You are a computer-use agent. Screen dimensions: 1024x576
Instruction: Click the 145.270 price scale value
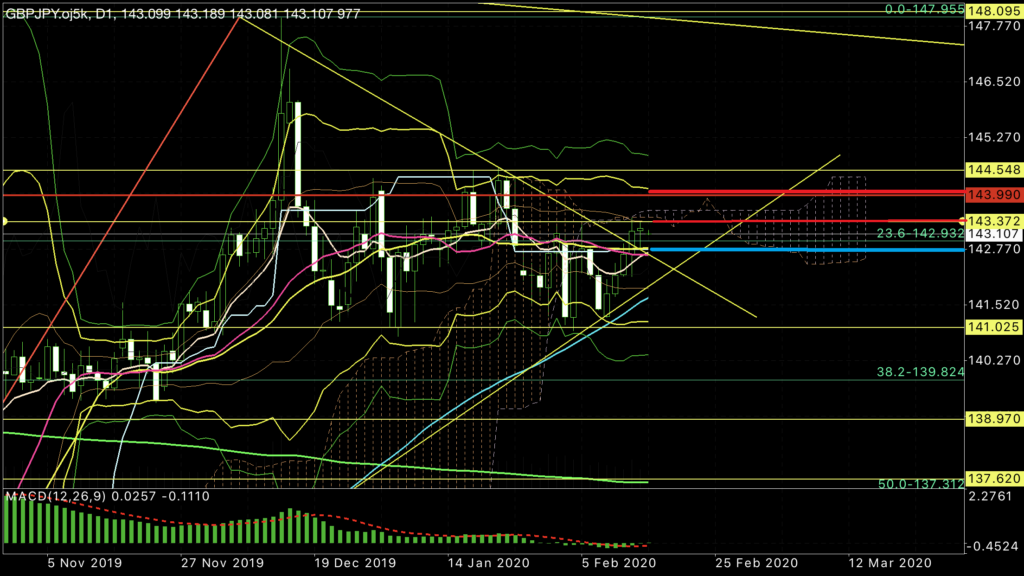pyautogui.click(x=993, y=138)
